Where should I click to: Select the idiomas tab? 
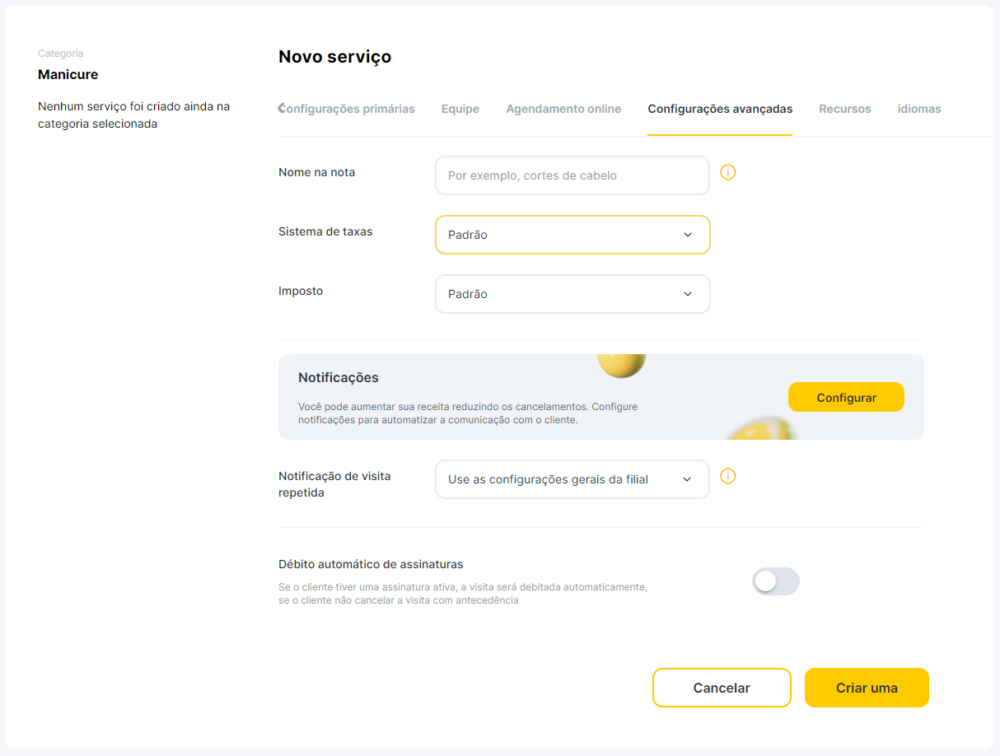(x=919, y=109)
